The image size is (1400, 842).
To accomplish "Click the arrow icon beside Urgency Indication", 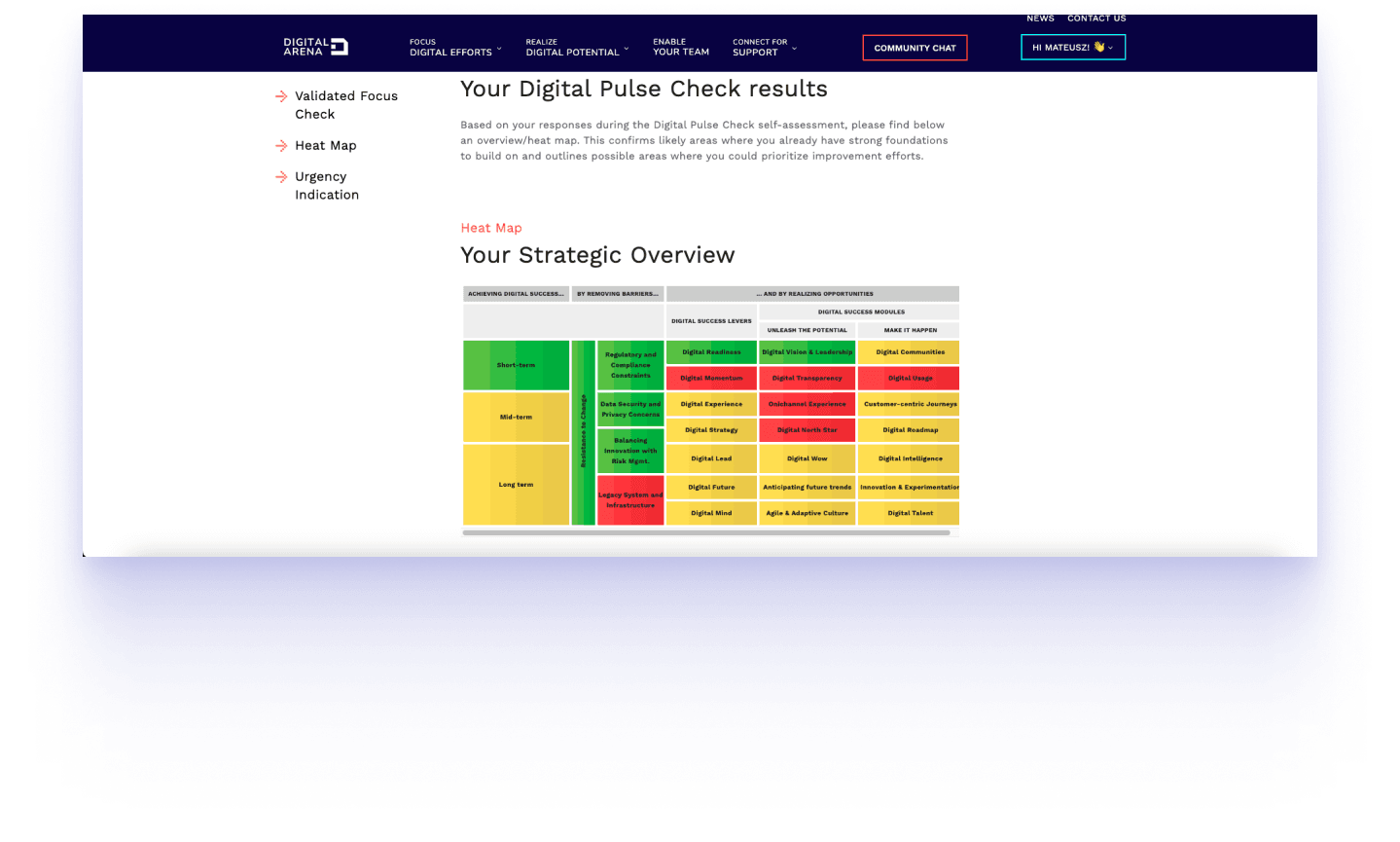I will pyautogui.click(x=281, y=177).
